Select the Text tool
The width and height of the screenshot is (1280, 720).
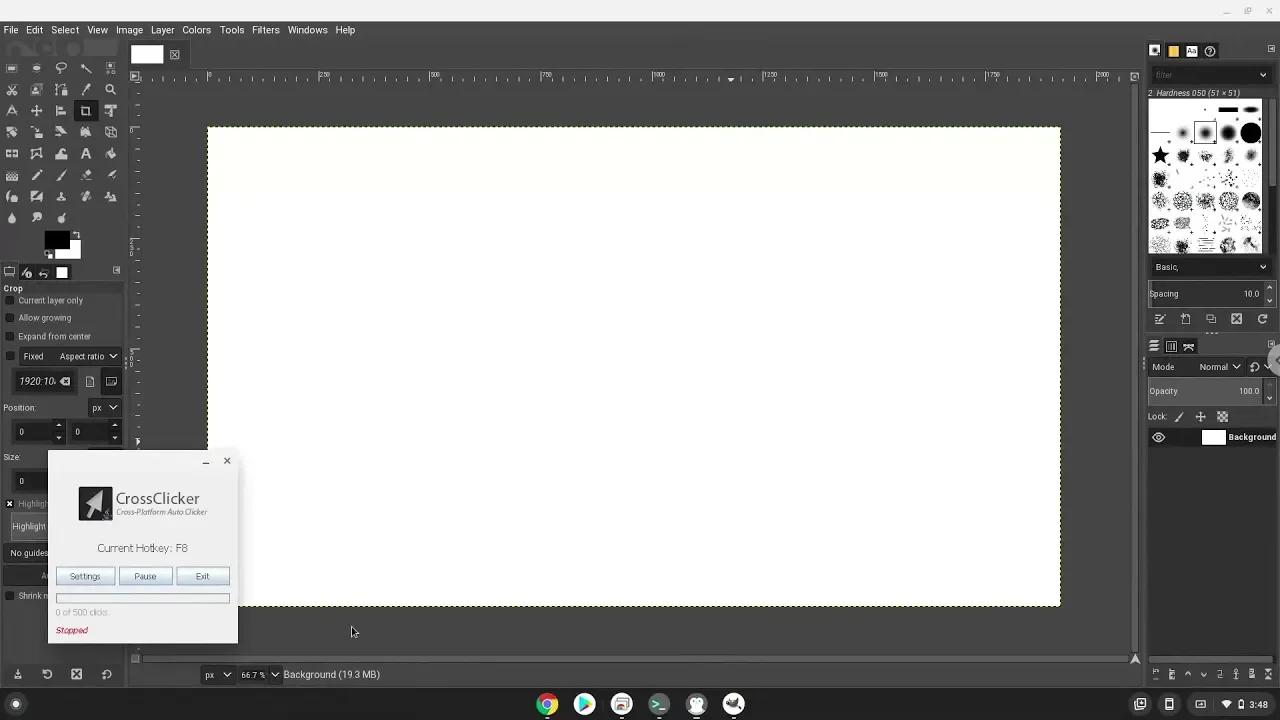click(86, 153)
